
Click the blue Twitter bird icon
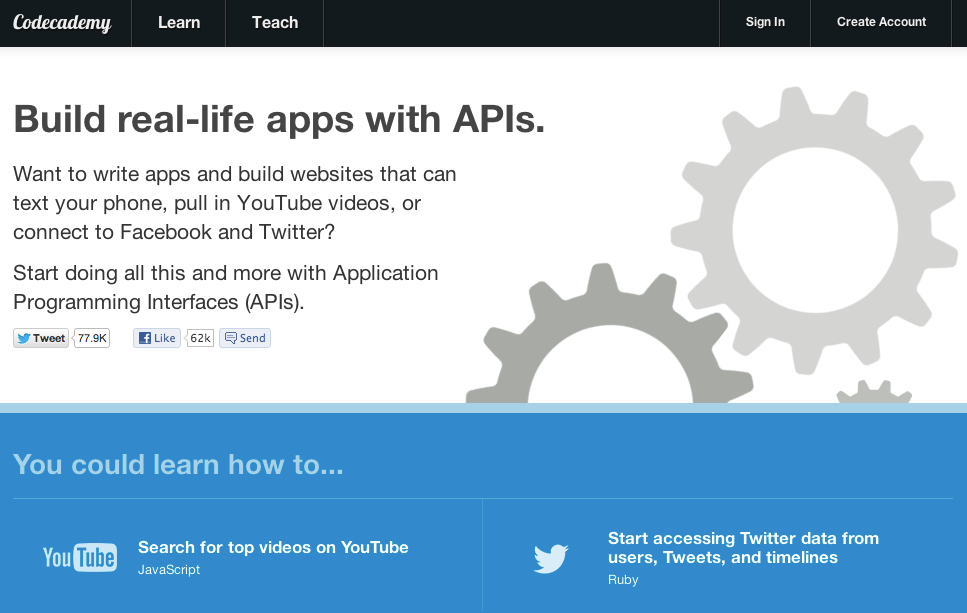tap(551, 557)
